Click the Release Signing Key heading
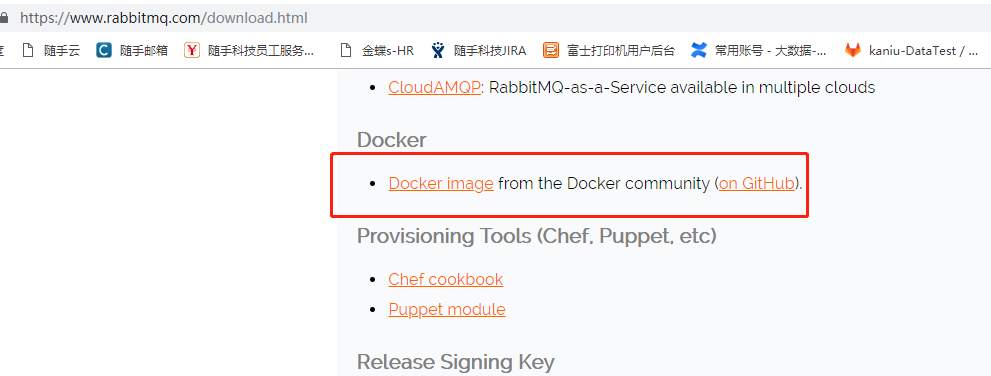The width and height of the screenshot is (991, 376). click(456, 363)
